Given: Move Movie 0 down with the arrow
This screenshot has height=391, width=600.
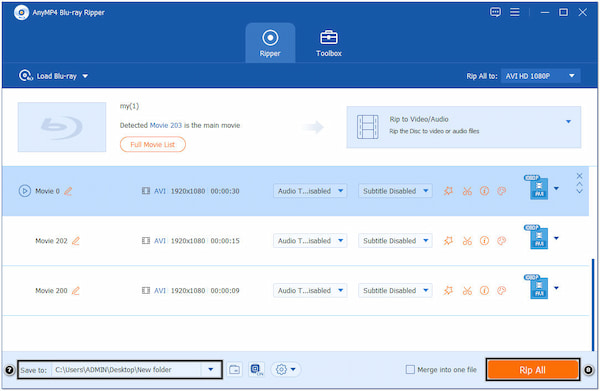Looking at the screenshot, I should (x=579, y=191).
